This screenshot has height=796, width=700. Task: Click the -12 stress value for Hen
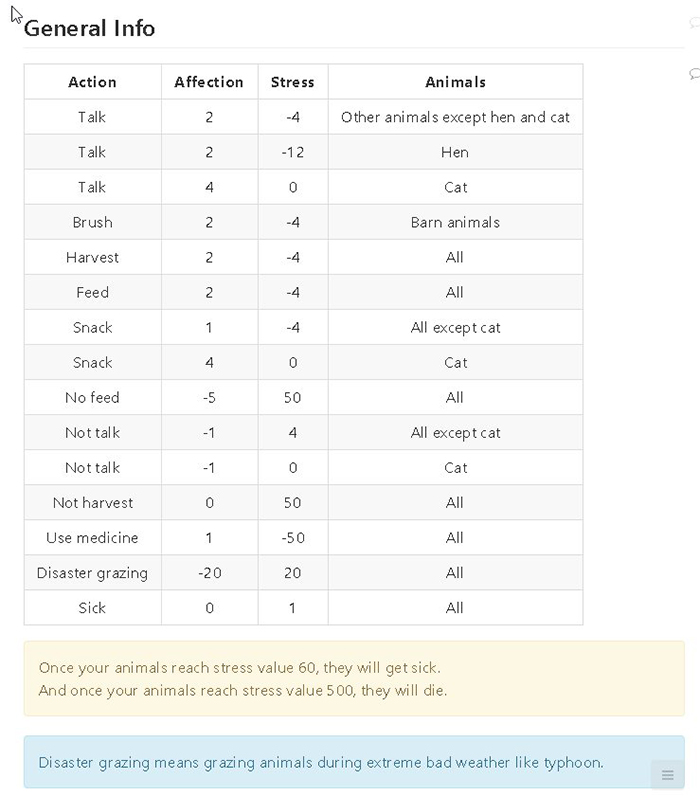point(292,152)
